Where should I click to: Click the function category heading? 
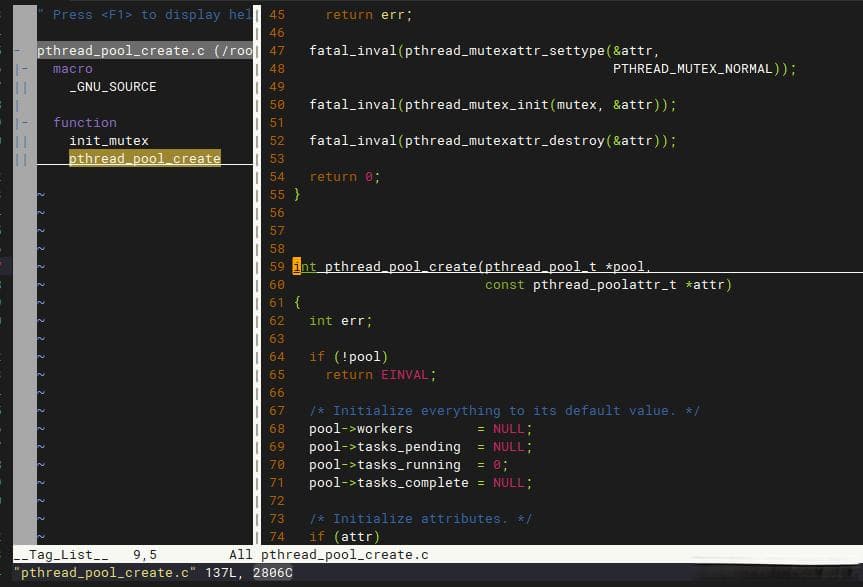(85, 123)
